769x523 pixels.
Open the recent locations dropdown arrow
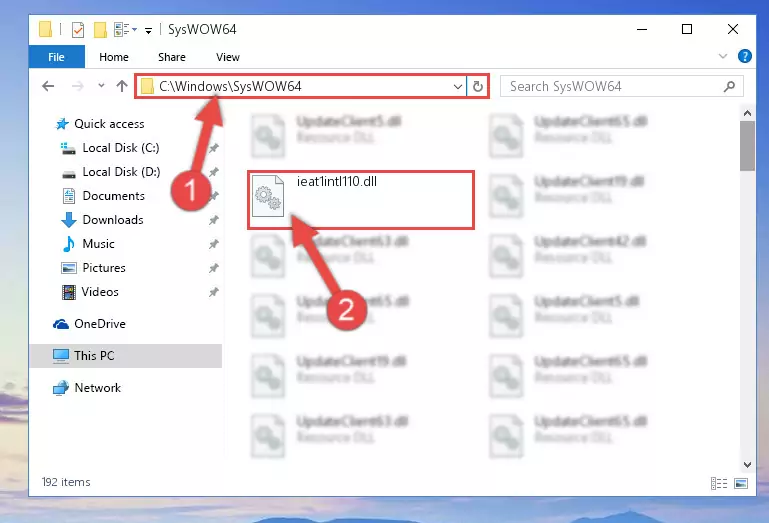click(x=101, y=86)
